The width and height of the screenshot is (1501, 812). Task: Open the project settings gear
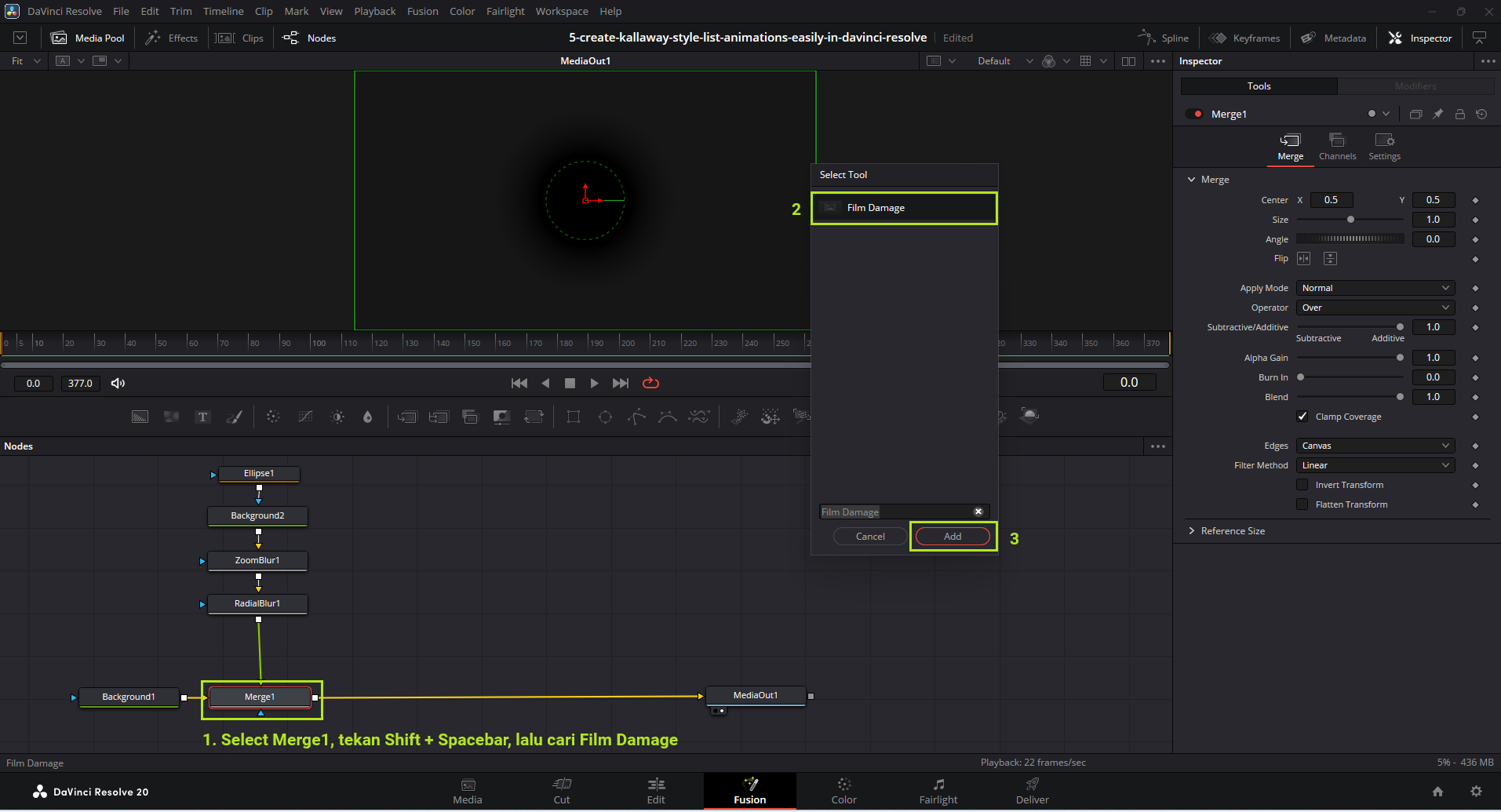[1476, 792]
